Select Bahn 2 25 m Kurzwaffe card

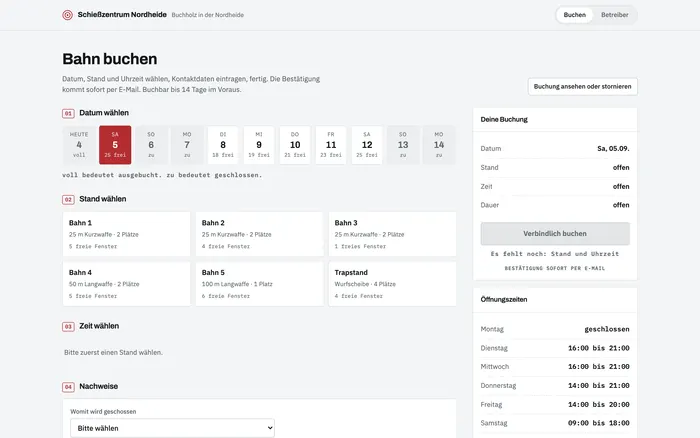[259, 234]
